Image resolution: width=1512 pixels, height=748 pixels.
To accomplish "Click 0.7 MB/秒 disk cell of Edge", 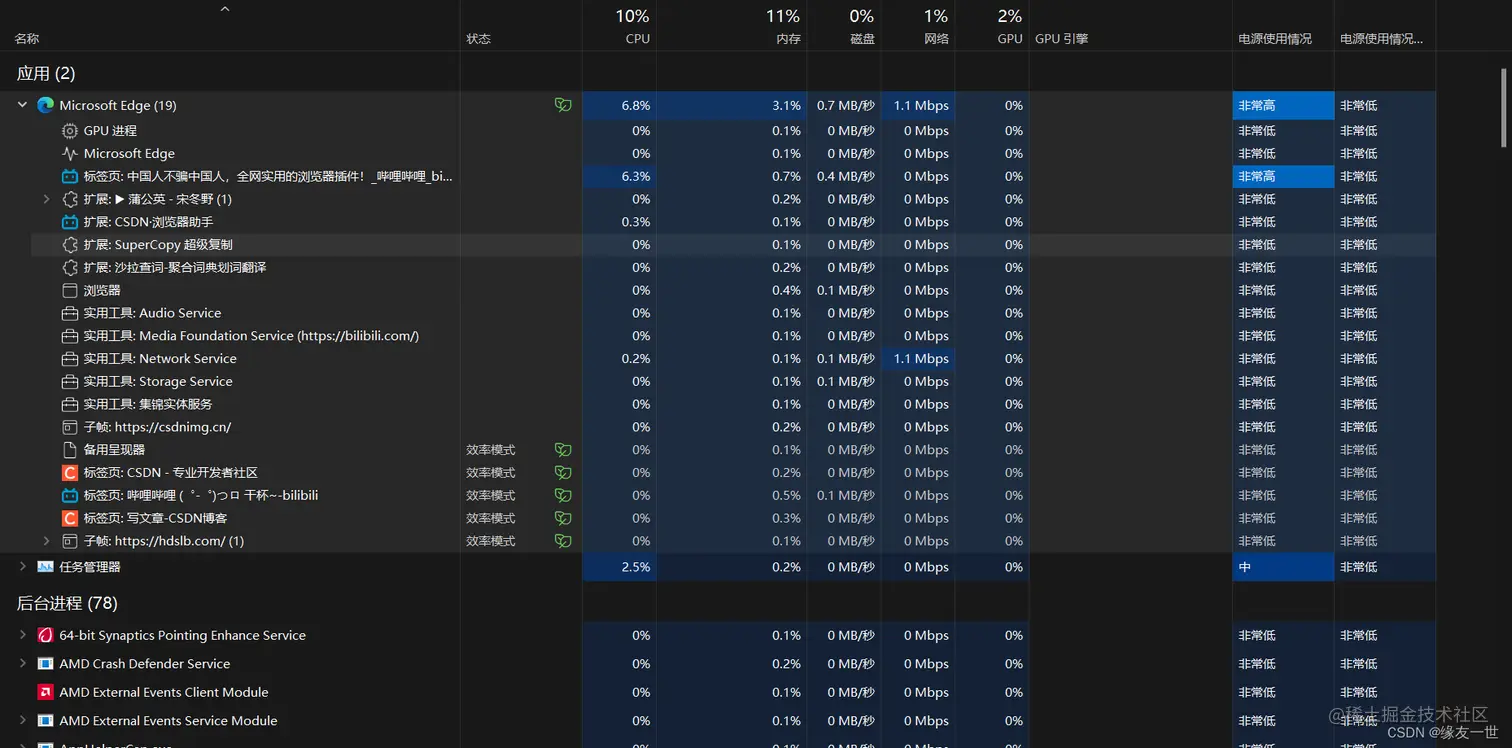I will click(x=844, y=105).
